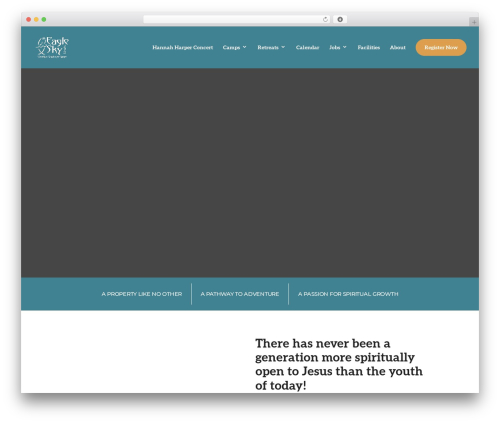Image resolution: width=500 pixels, height=423 pixels.
Task: Click the green maximize window button
Action: coord(44,19)
